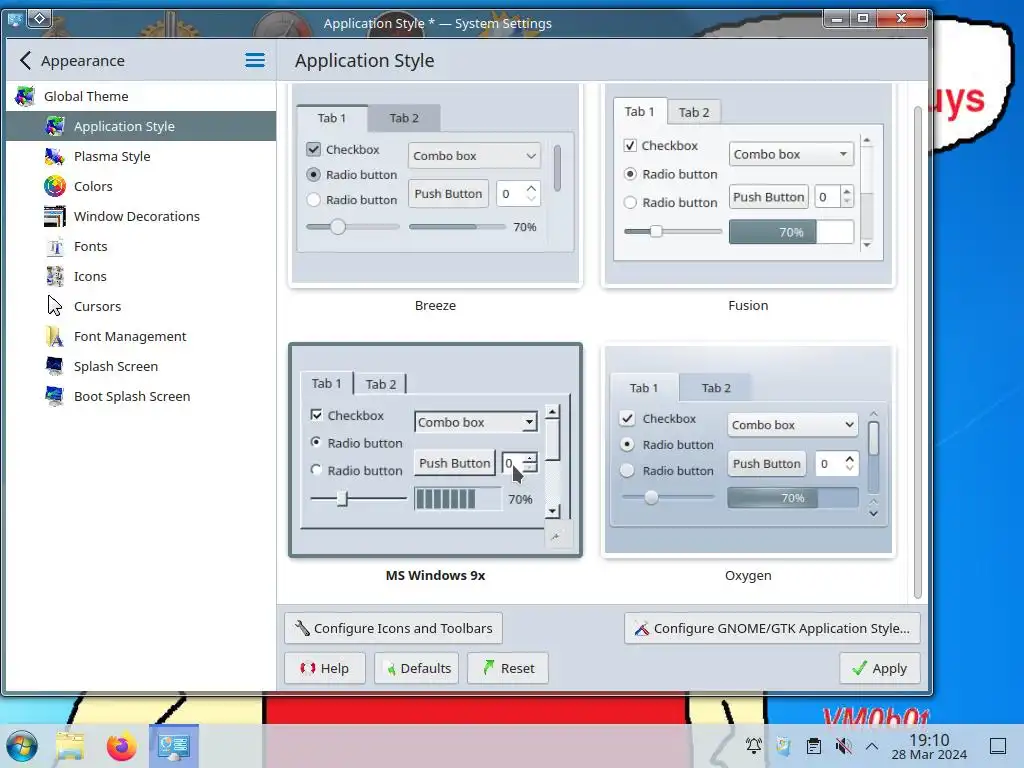Image resolution: width=1024 pixels, height=768 pixels.
Task: Select the unselected radio button in the Breeze preview
Action: 313,200
